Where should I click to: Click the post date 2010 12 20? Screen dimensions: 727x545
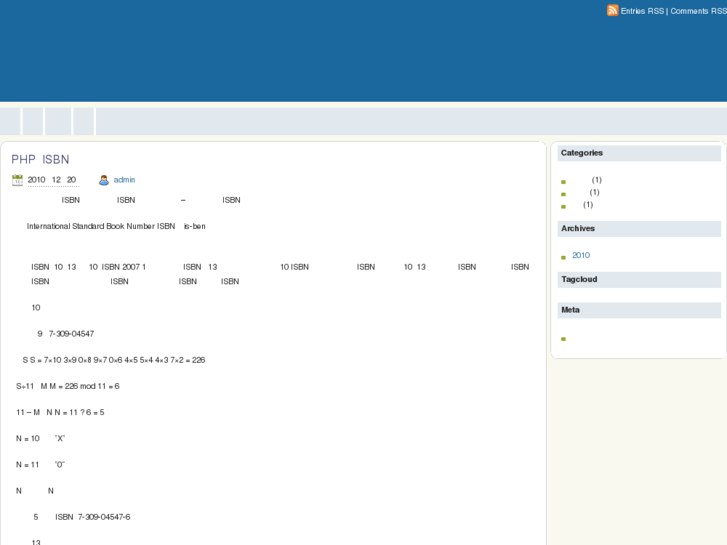(x=52, y=180)
